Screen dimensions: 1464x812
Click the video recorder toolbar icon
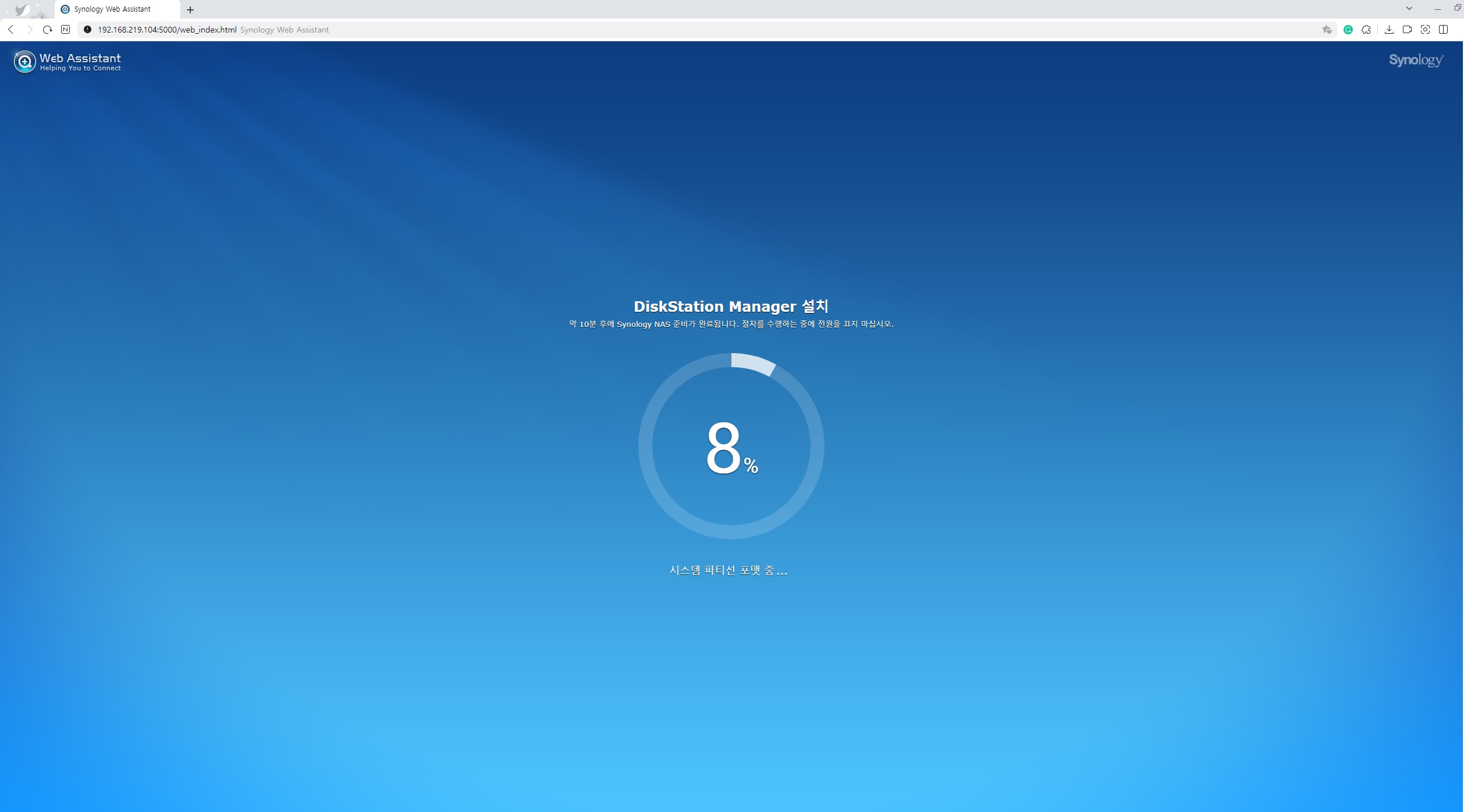[x=1407, y=30]
